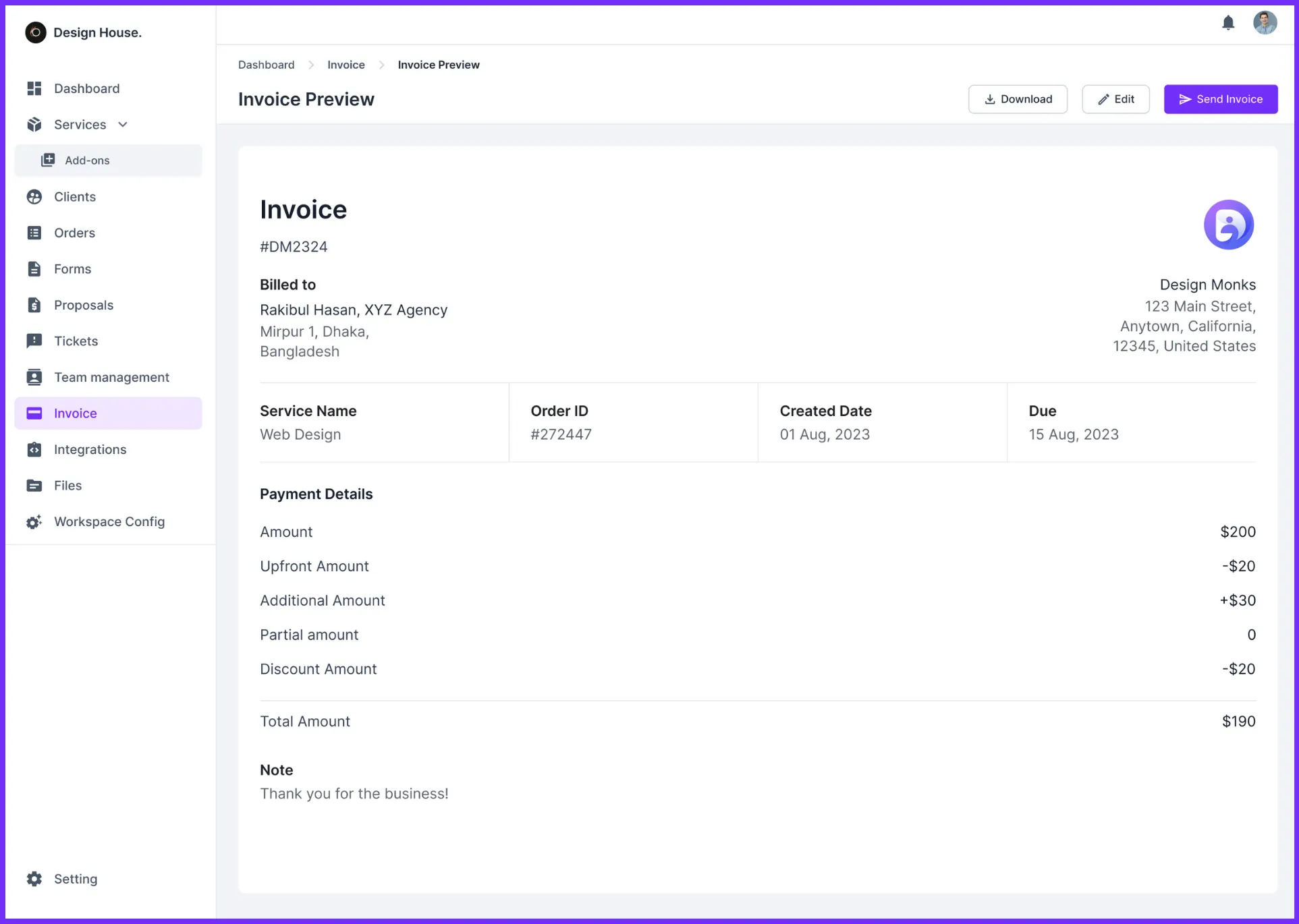
Task: Click the note 'Thank you for the business!'
Action: click(354, 794)
